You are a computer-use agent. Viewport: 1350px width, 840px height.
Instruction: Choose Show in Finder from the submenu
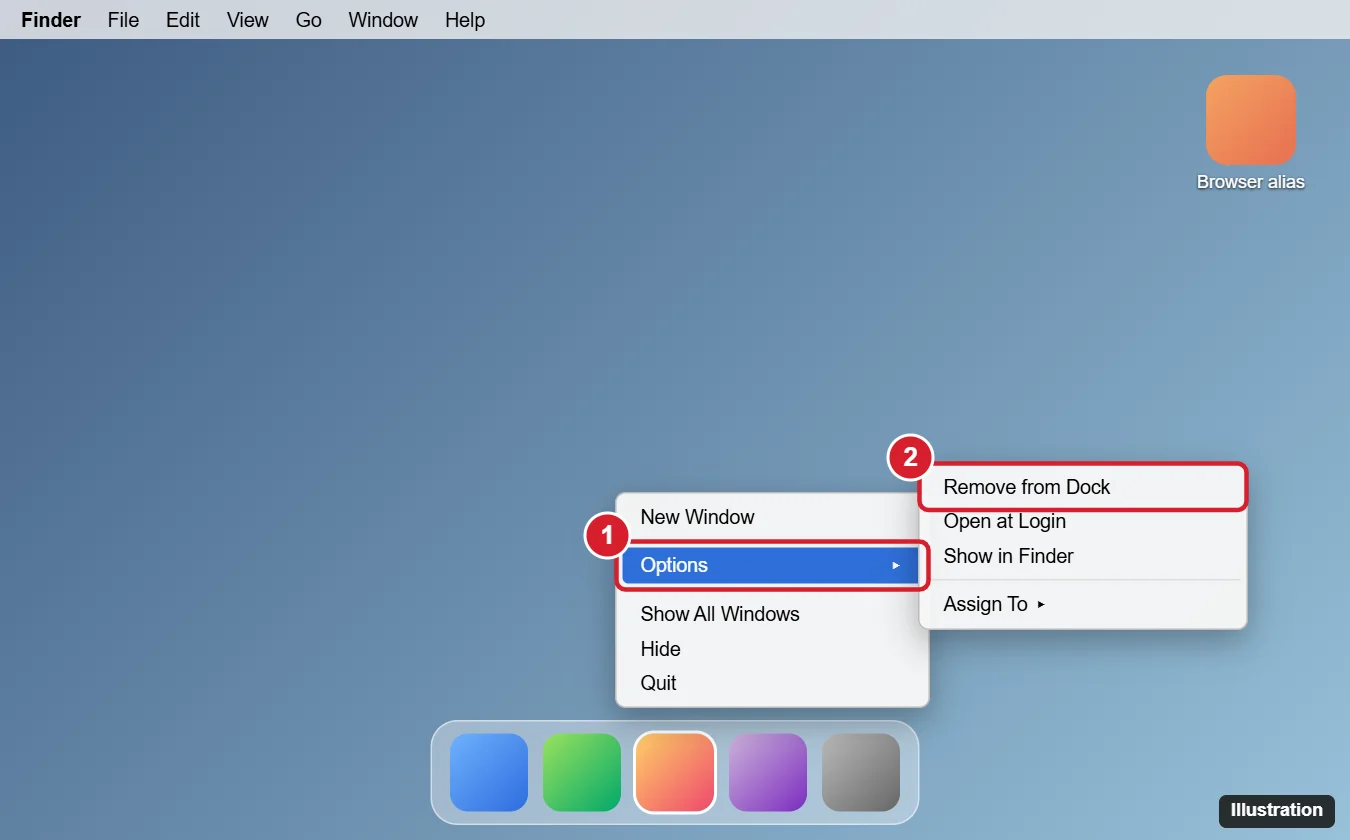(1083, 556)
